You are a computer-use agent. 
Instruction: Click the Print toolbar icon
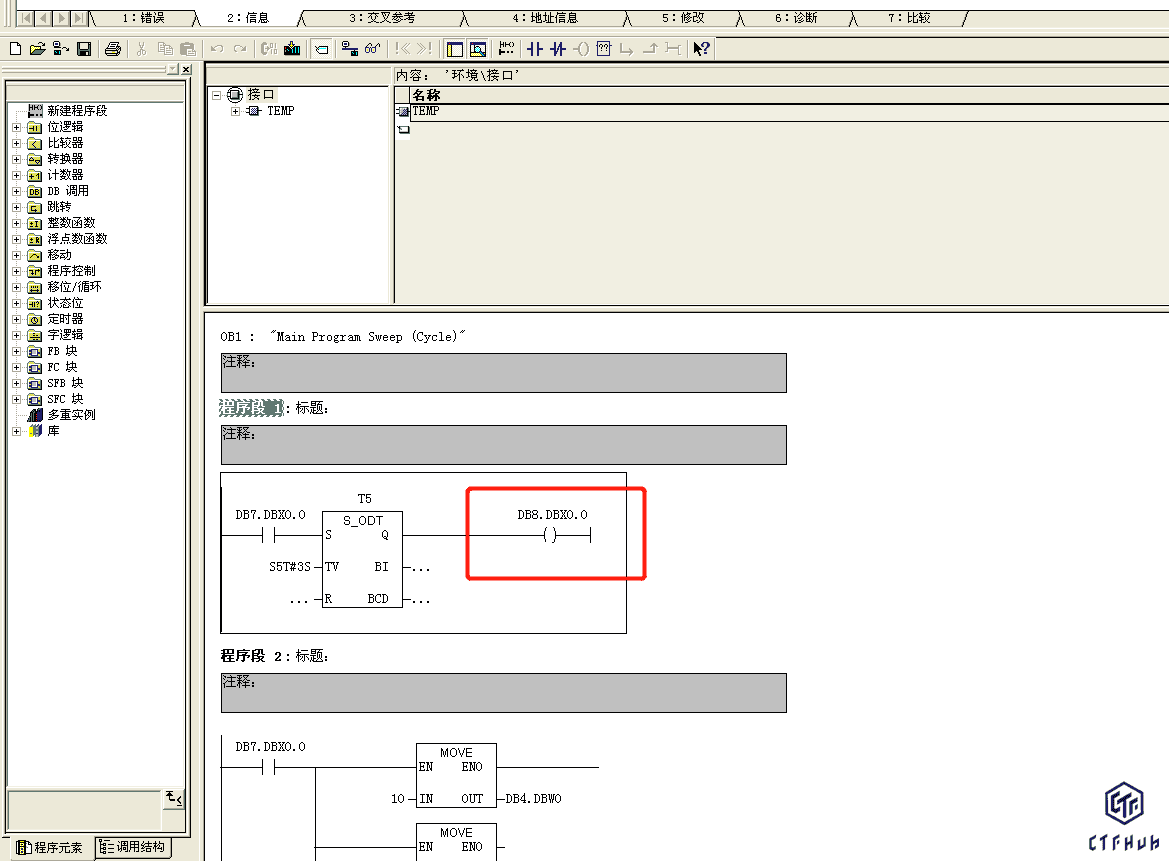point(113,49)
